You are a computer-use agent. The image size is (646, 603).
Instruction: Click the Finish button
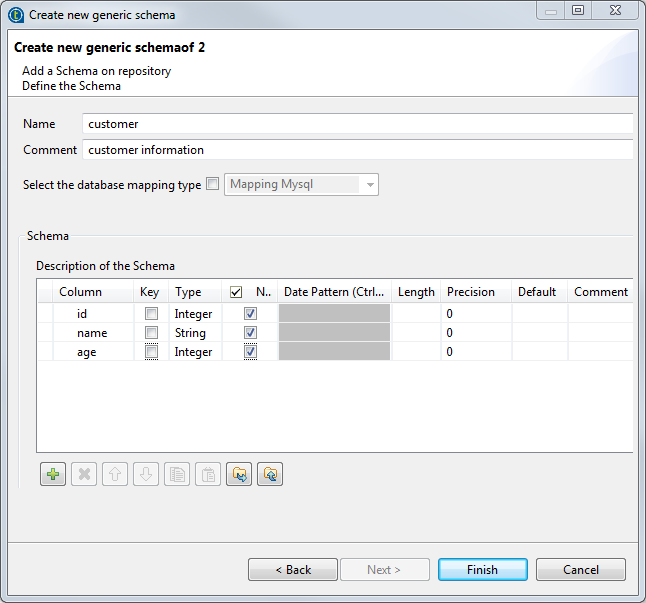[x=482, y=570]
